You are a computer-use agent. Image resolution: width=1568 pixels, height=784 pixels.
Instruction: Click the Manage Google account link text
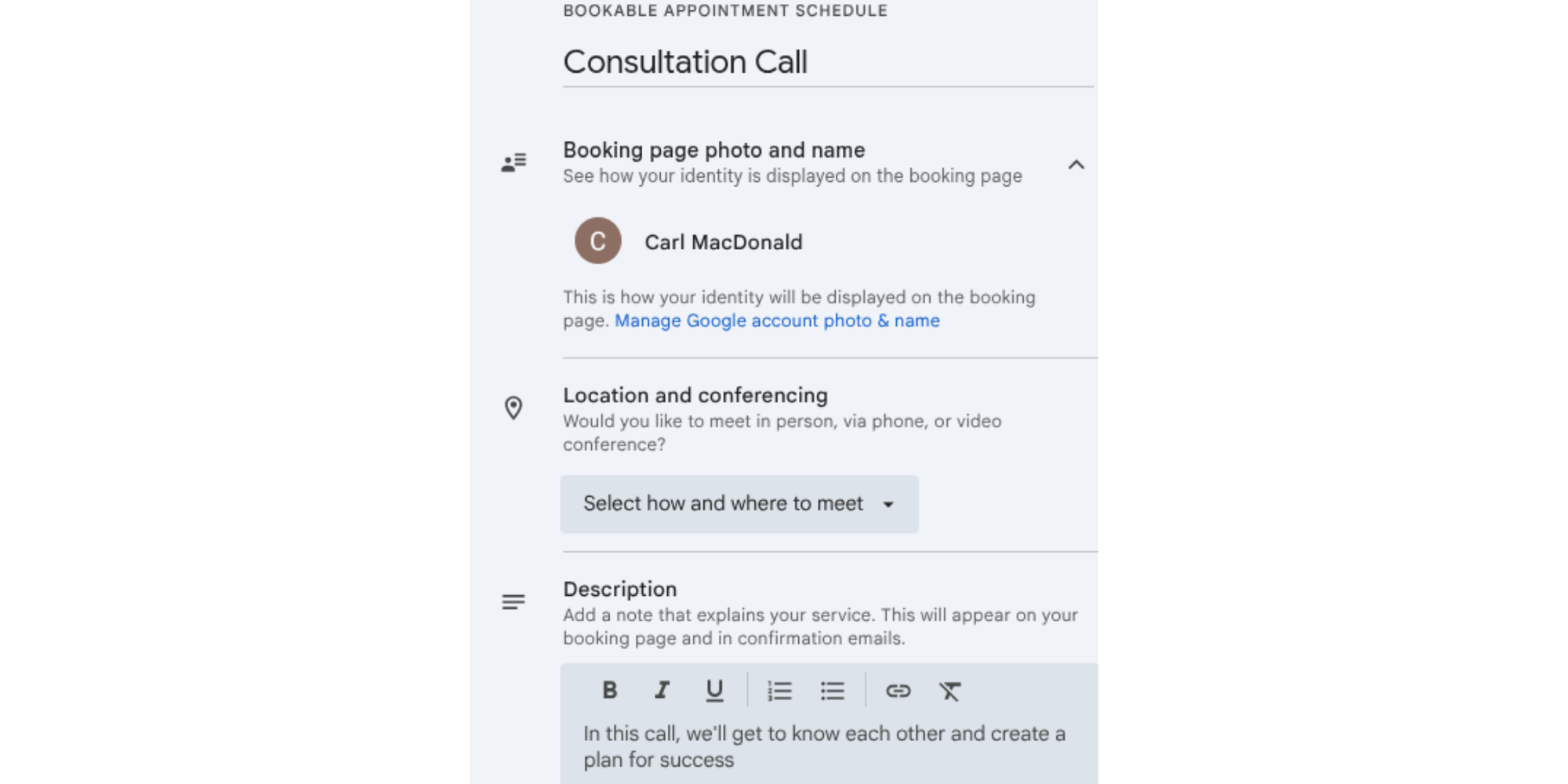(x=777, y=321)
